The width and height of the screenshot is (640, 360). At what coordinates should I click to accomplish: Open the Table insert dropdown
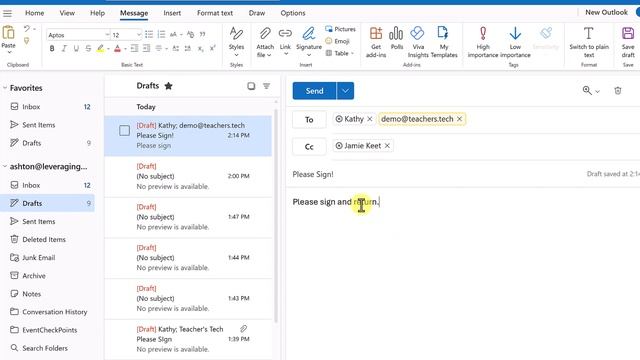[x=340, y=53]
